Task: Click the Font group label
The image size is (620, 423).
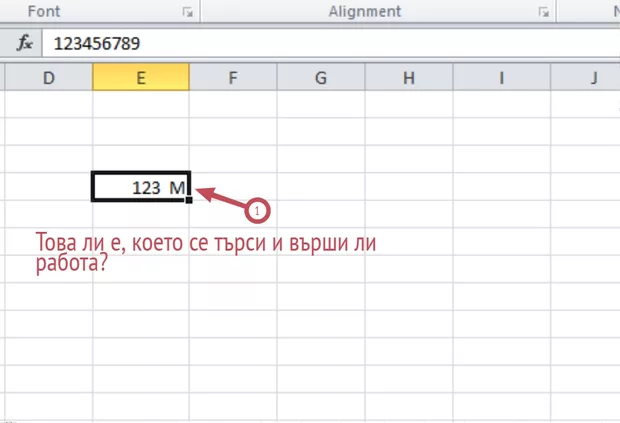Action: tap(43, 11)
